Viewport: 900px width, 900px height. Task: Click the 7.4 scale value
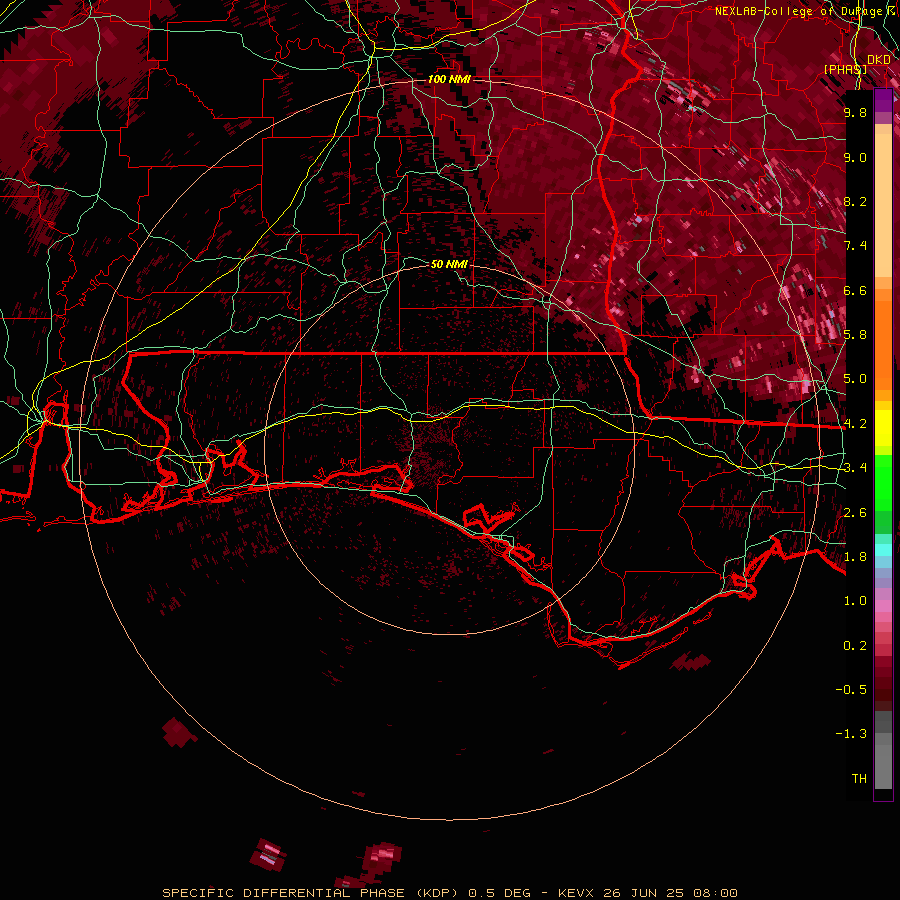click(855, 246)
